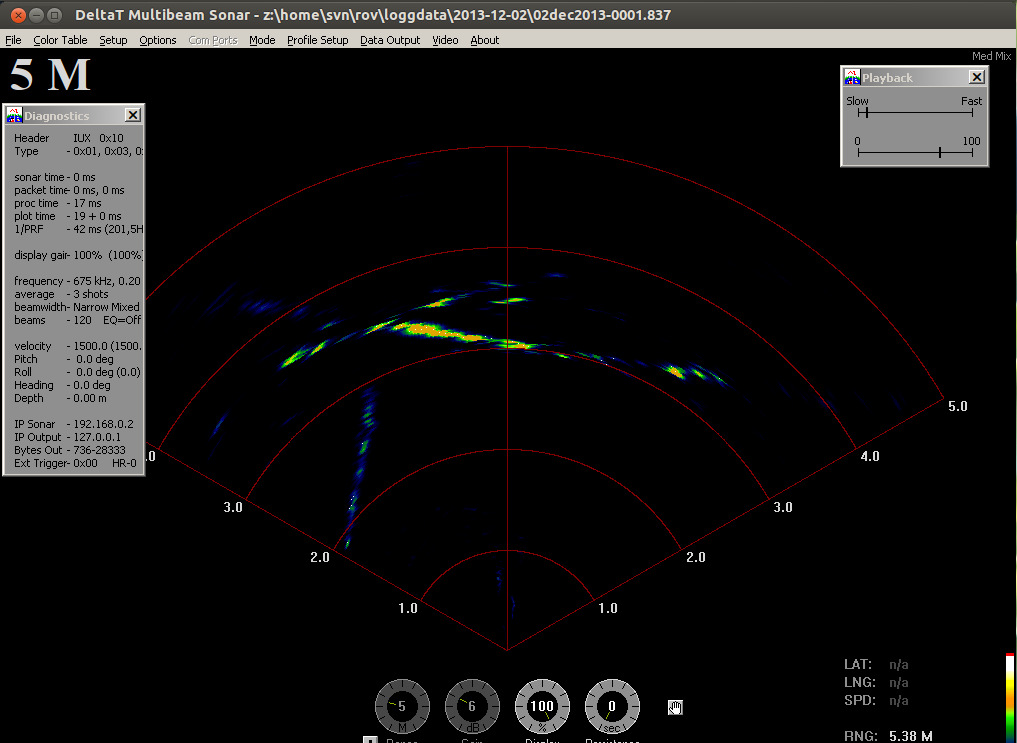Click the Gain dial showing 6 dB
This screenshot has width=1017, height=743.
tap(472, 707)
